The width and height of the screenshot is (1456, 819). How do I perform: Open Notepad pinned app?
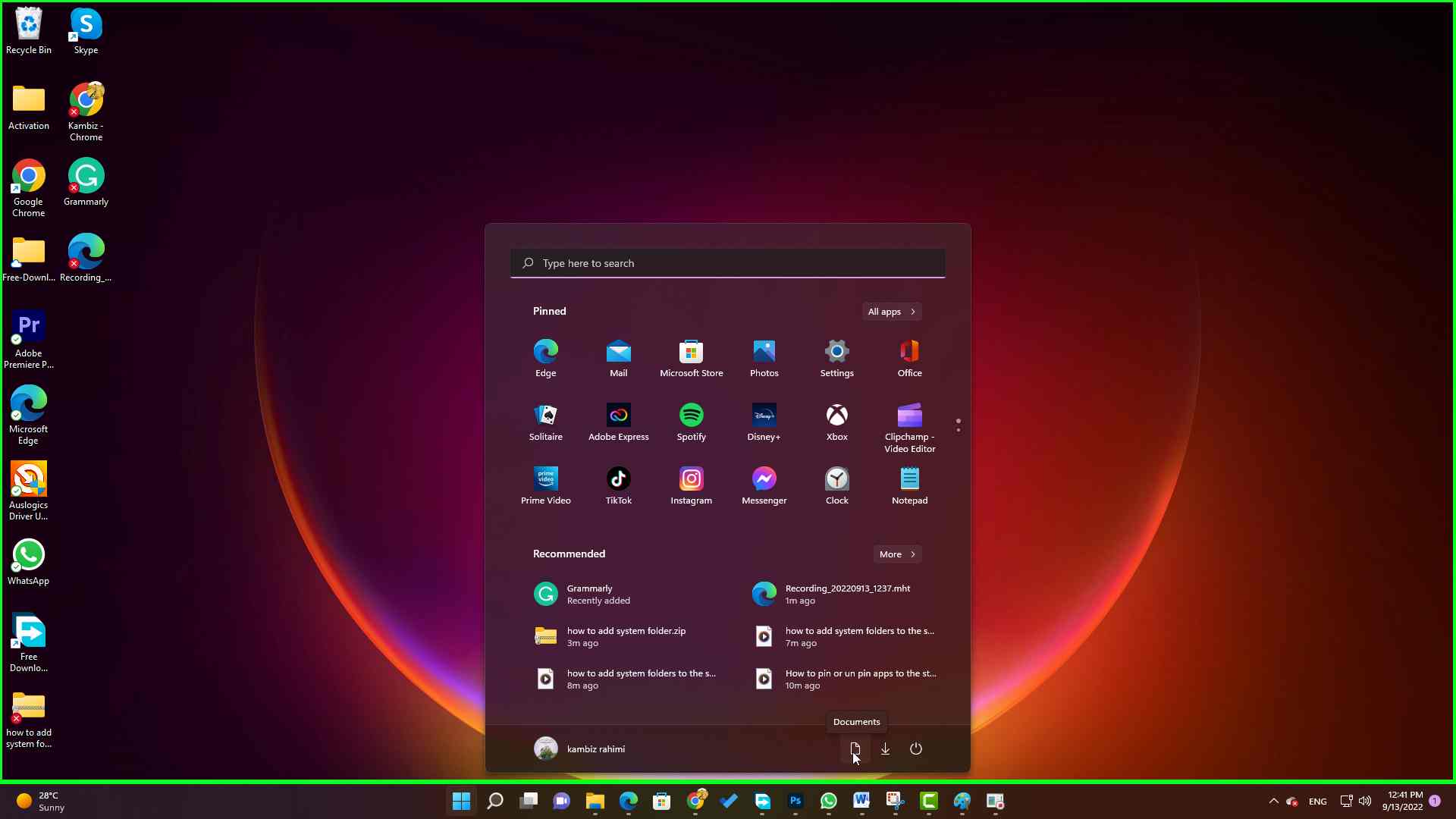coord(910,486)
